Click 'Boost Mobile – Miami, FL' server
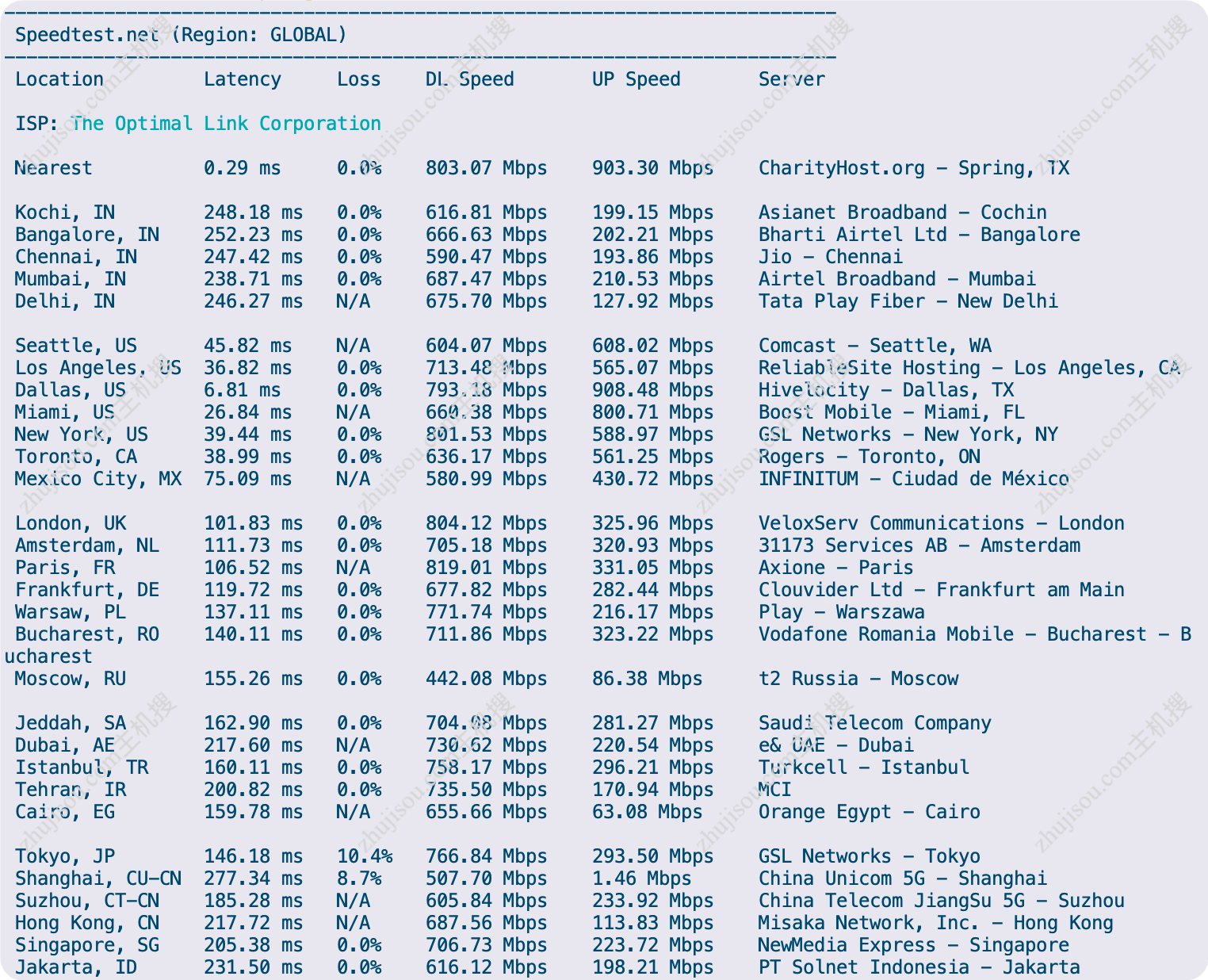This screenshot has width=1208, height=980. [x=892, y=412]
